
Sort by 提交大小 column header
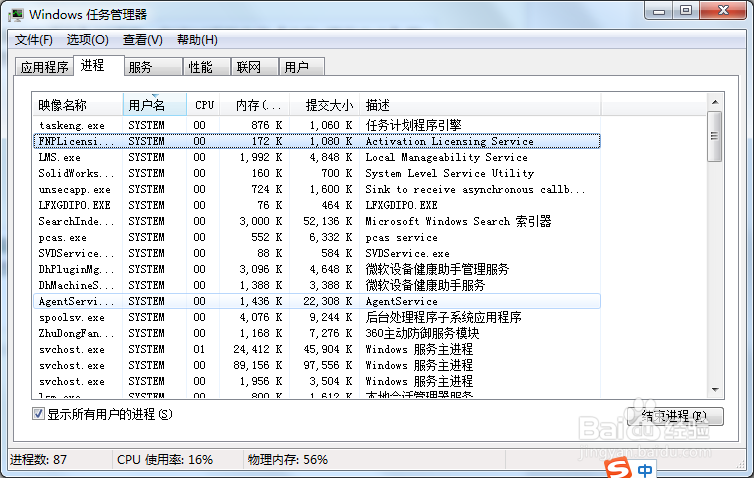(x=325, y=105)
